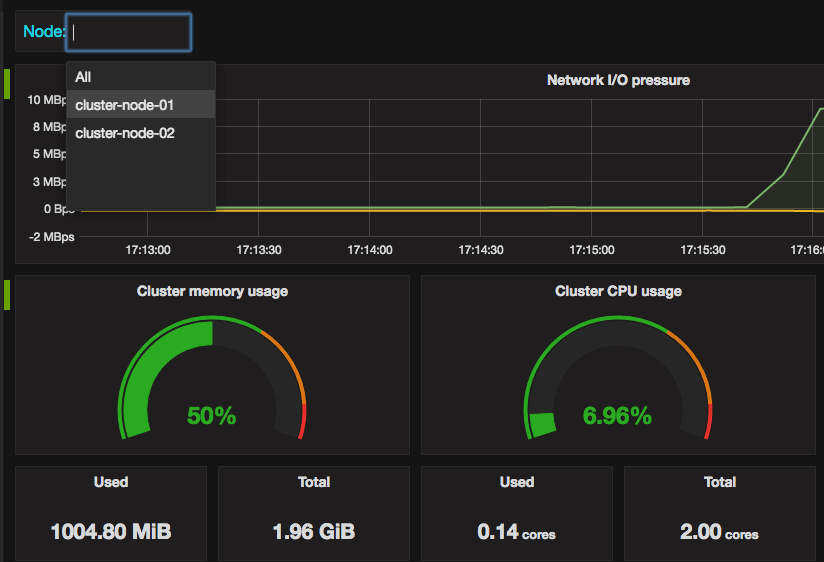
Task: Click the Node variable search input field
Action: pyautogui.click(x=129, y=33)
